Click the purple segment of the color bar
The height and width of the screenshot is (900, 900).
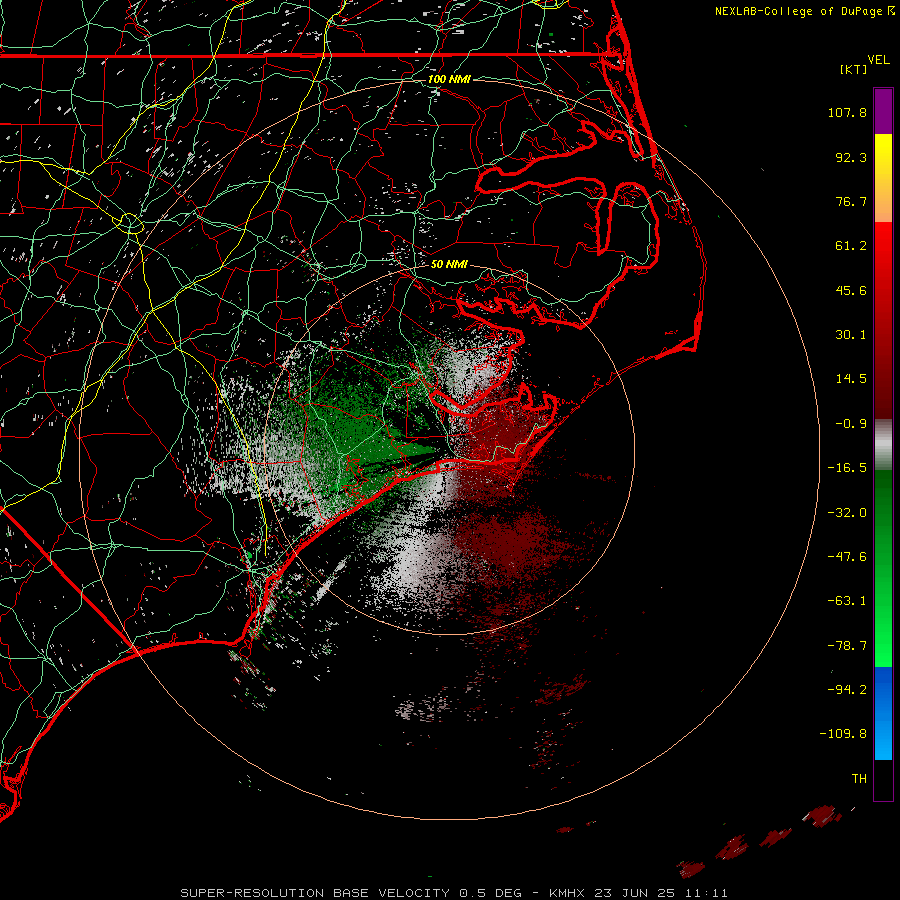pyautogui.click(x=883, y=111)
